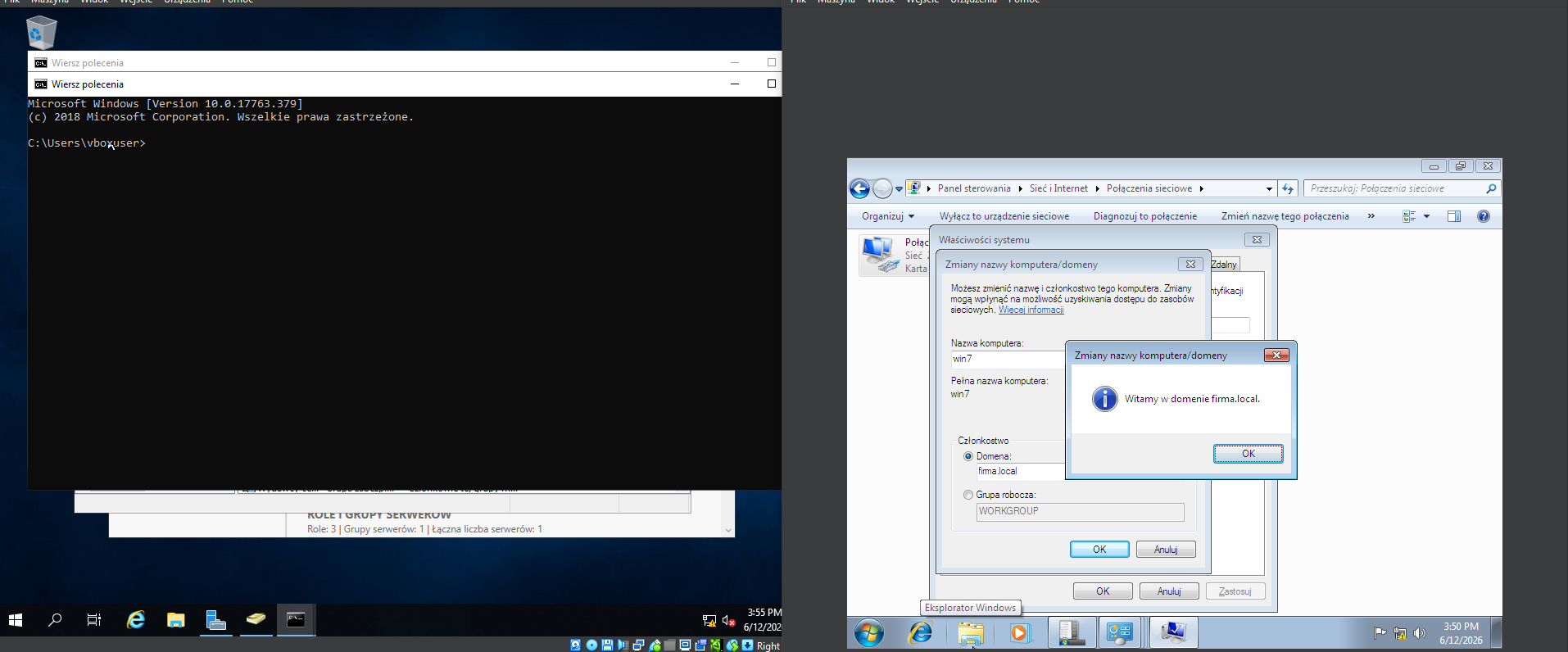This screenshot has width=1568, height=652.
Task: Minimize the front Wiersz polecenia window
Action: (x=735, y=84)
